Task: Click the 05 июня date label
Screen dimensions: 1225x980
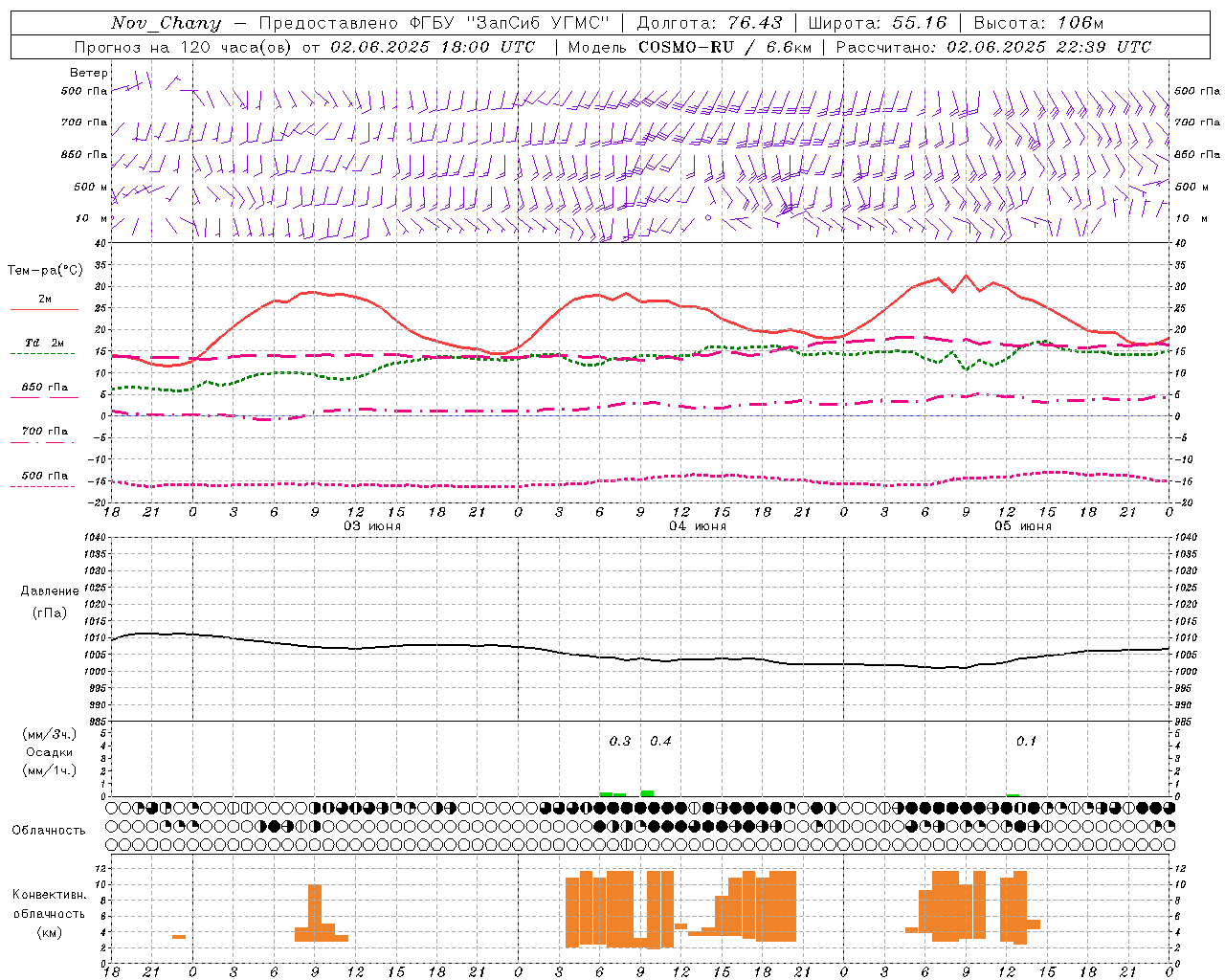Action: coord(1022,526)
